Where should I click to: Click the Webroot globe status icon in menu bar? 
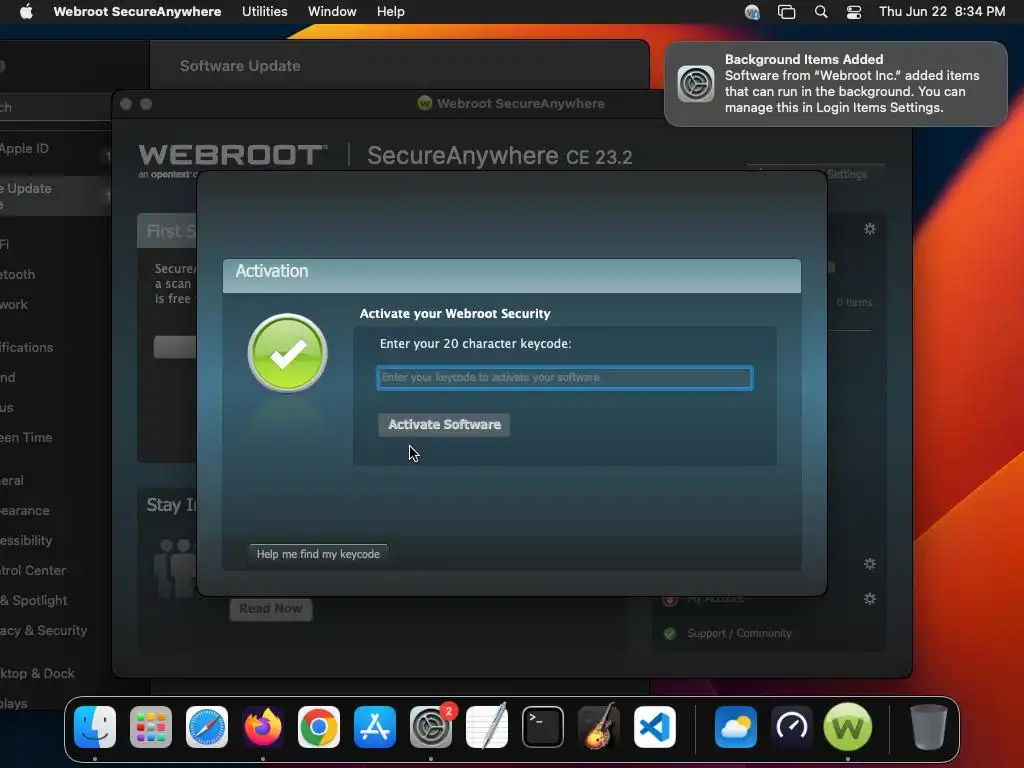(x=752, y=12)
